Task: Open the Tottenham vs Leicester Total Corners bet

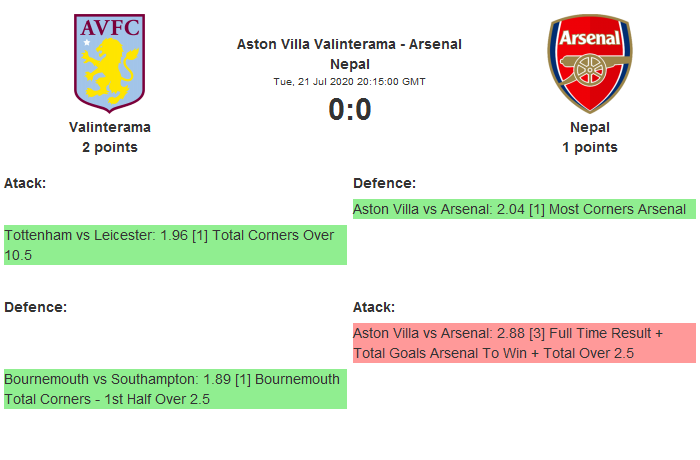Action: tap(175, 245)
